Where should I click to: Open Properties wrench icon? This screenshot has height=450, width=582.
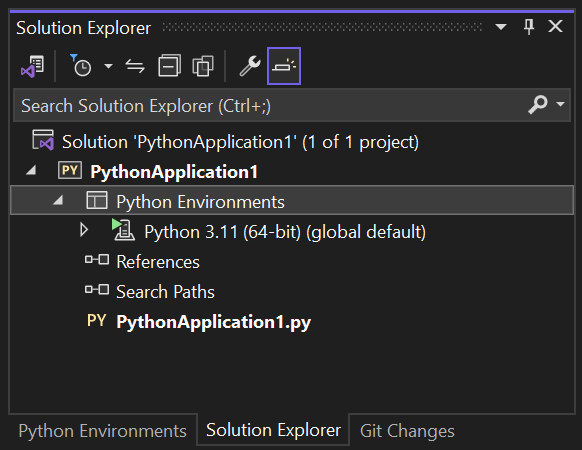(x=250, y=66)
